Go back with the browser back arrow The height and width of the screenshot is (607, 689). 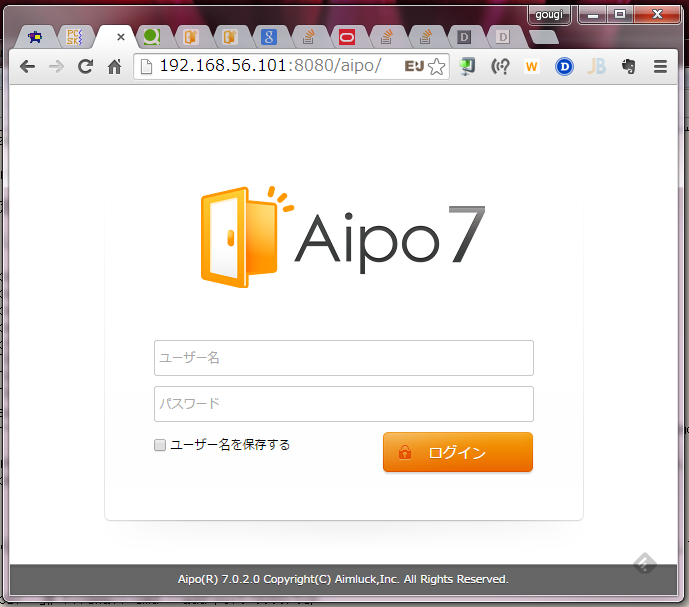(x=27, y=67)
